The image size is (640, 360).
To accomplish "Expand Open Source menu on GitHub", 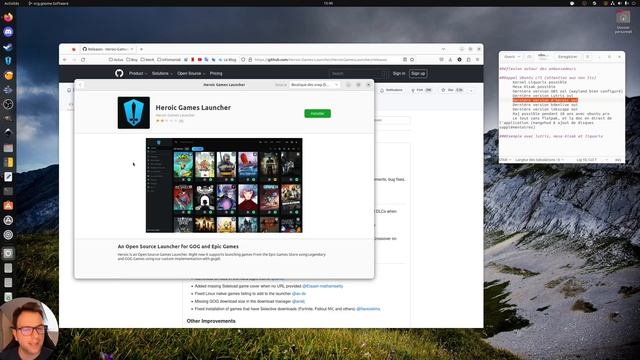I will (x=191, y=73).
